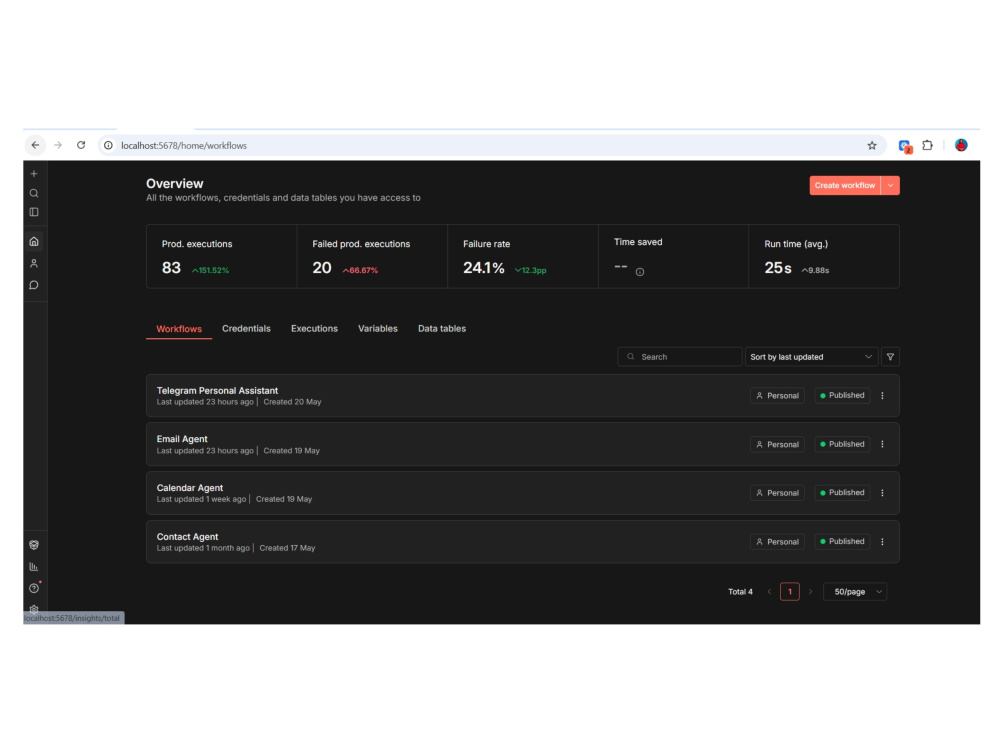Viewport: 1000px width, 750px height.
Task: Open actions menu for Email Agent
Action: coord(883,444)
